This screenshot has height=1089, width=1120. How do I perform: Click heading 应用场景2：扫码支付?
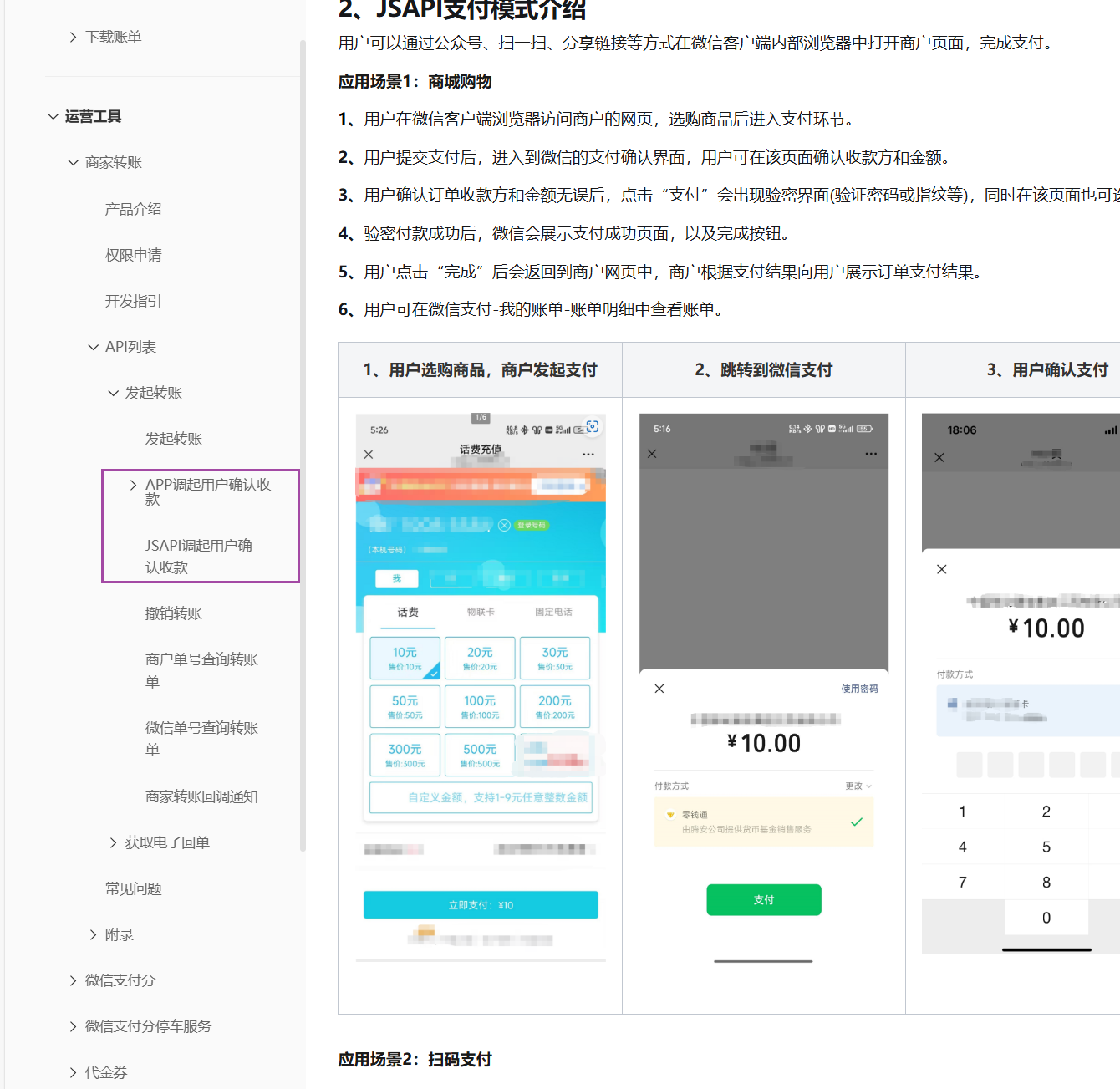pos(415,1060)
